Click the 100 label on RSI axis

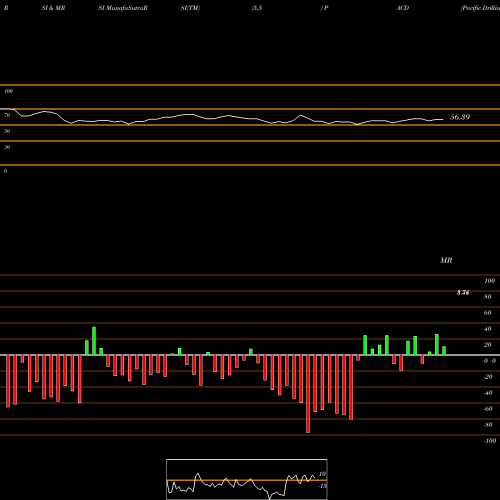pyautogui.click(x=8, y=91)
